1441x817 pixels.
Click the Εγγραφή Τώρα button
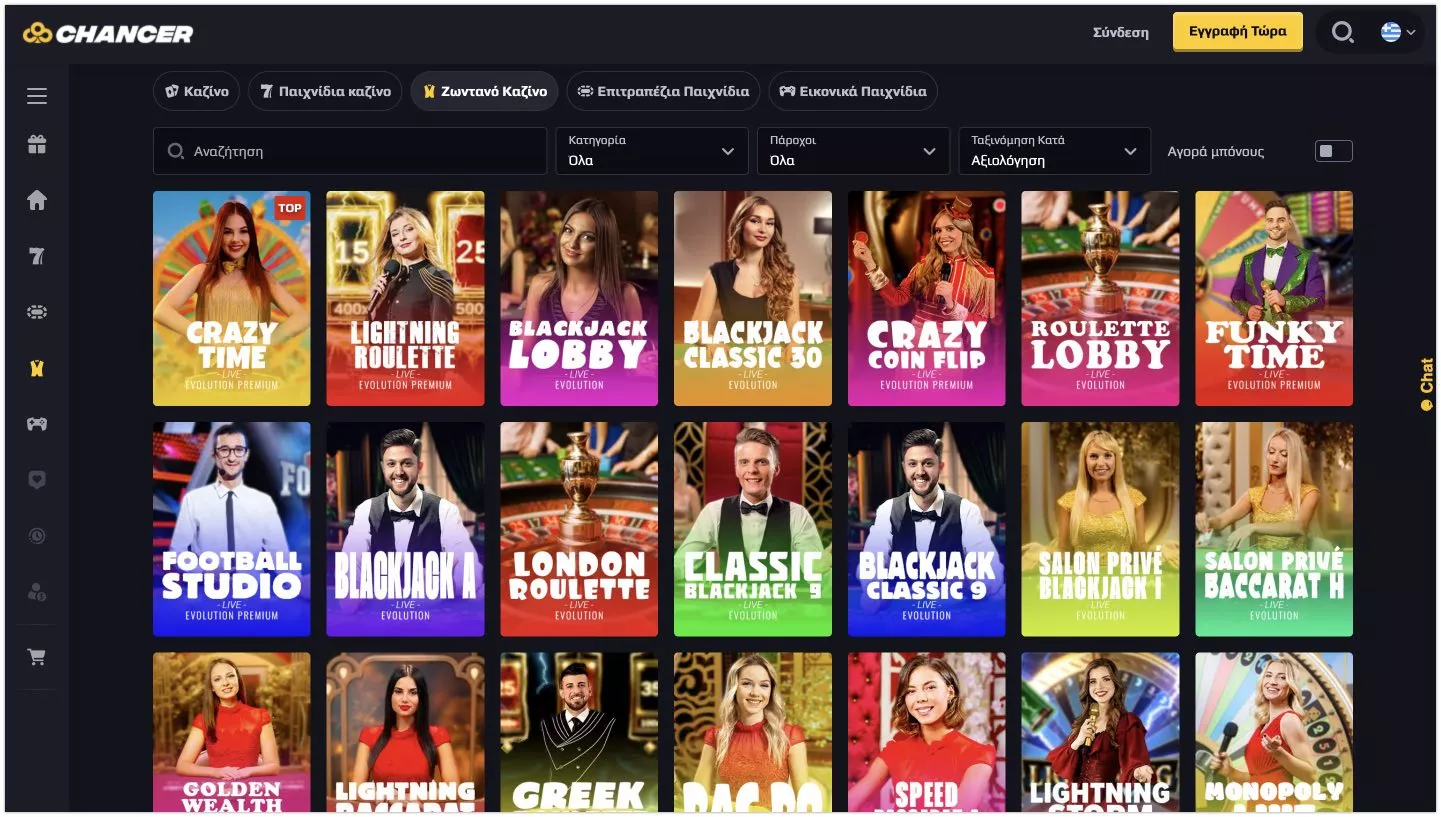pyautogui.click(x=1237, y=32)
